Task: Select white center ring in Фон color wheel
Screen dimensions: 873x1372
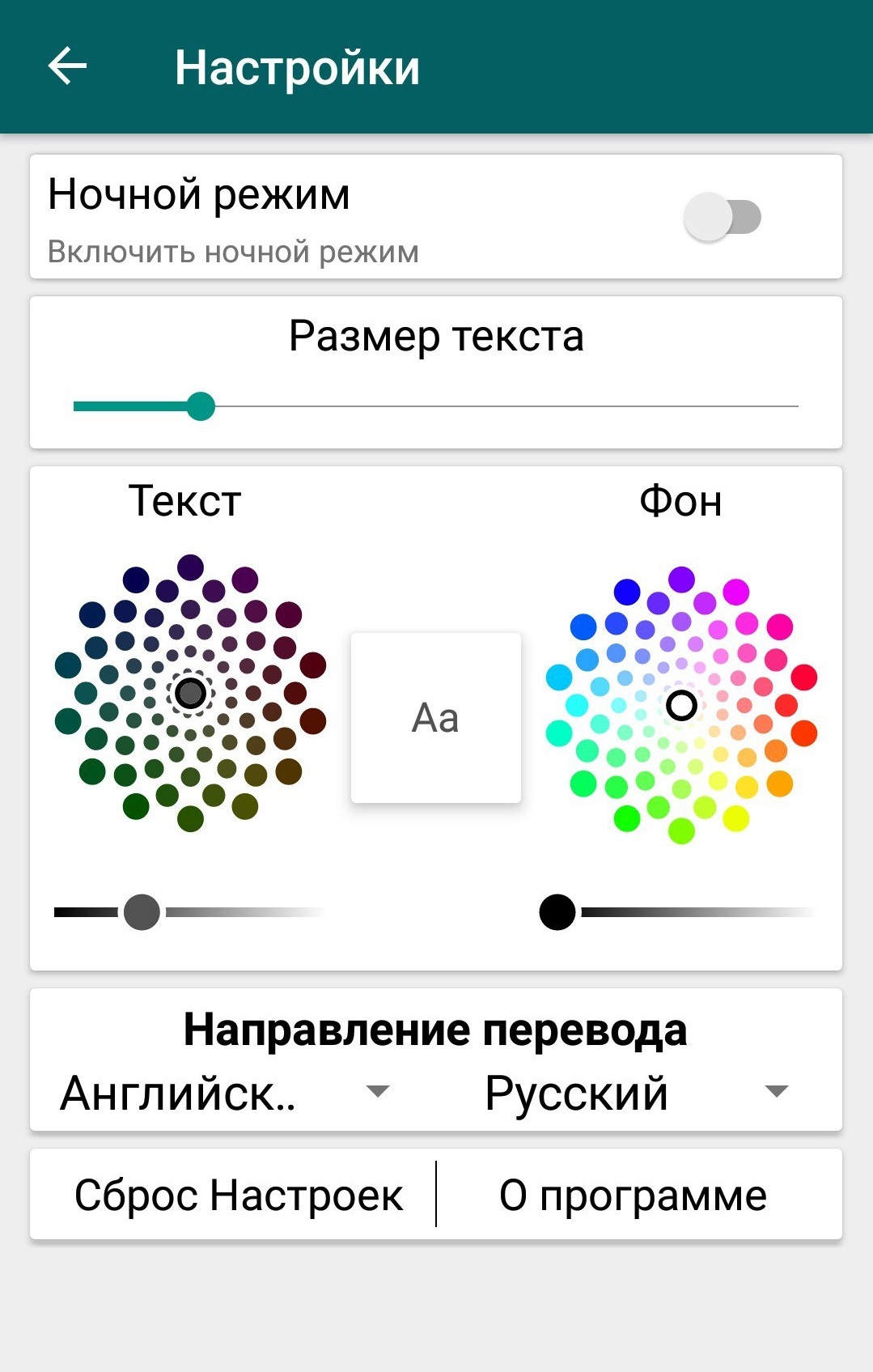Action: [x=681, y=705]
